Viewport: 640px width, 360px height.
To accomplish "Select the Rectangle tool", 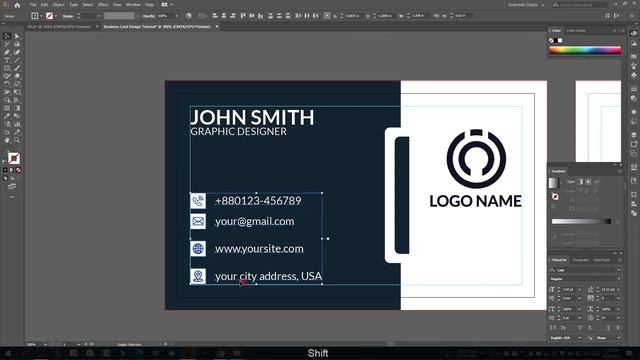I will (7, 68).
